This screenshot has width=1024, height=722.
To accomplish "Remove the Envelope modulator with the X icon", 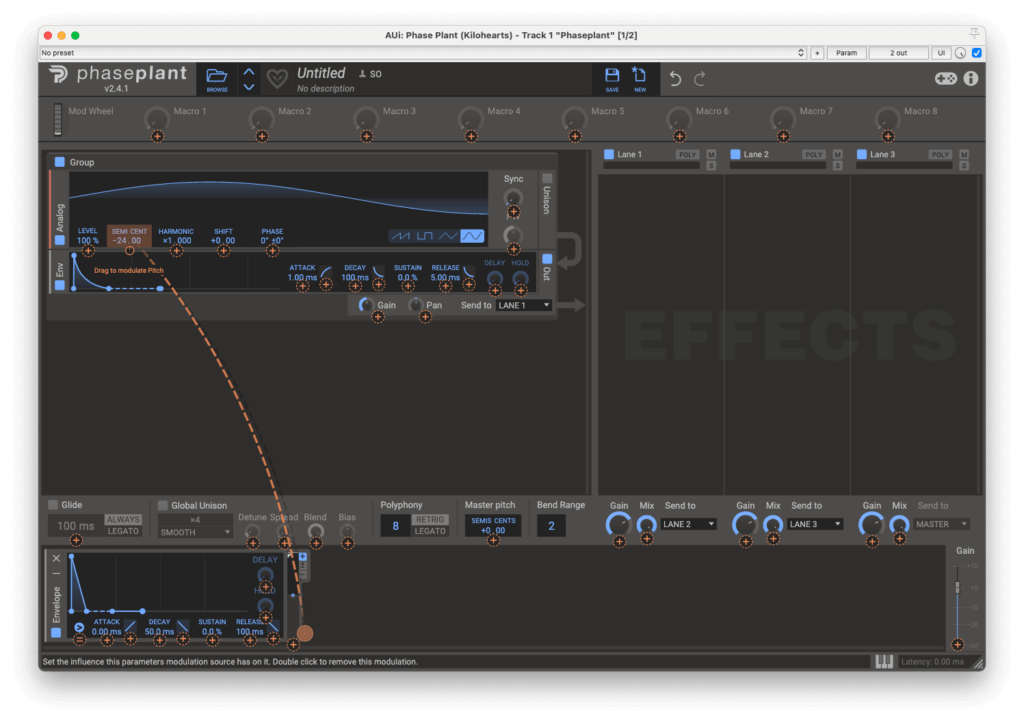I will pyautogui.click(x=56, y=558).
